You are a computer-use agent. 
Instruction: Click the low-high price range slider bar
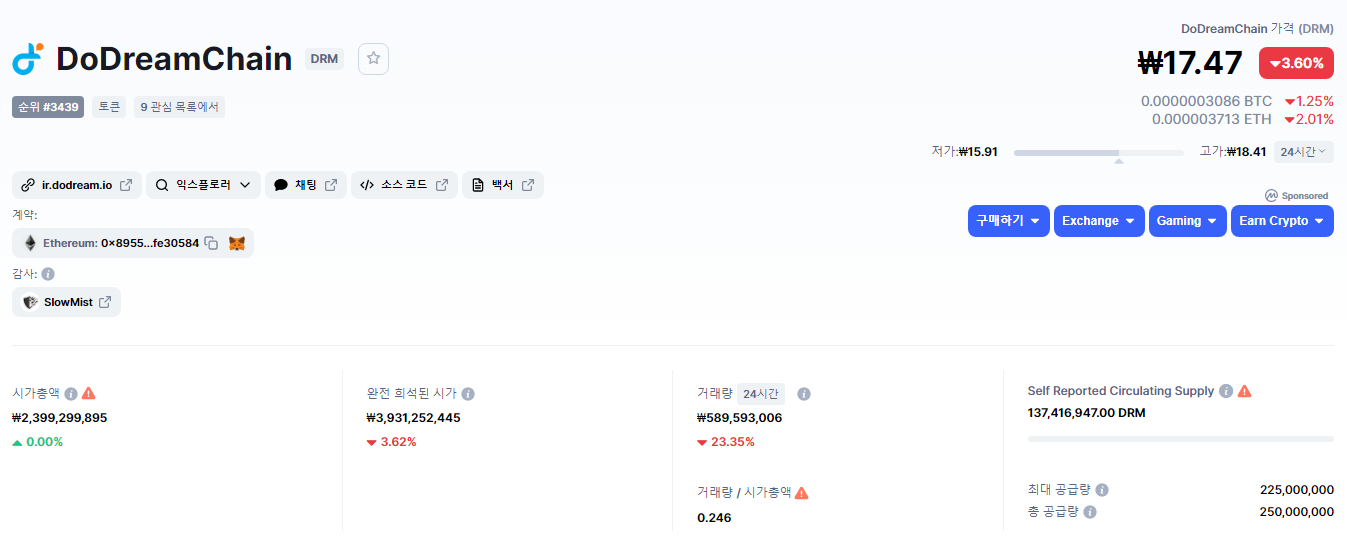pos(1099,153)
